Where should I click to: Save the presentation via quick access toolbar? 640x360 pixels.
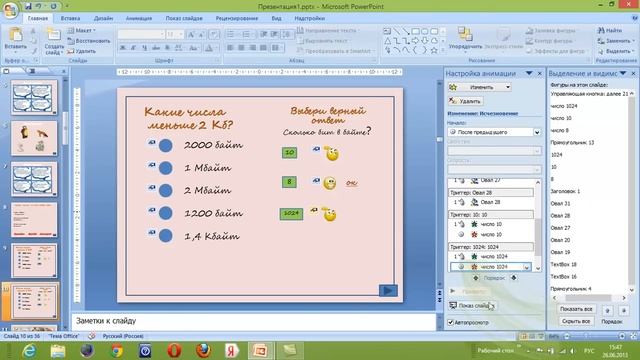[28, 6]
